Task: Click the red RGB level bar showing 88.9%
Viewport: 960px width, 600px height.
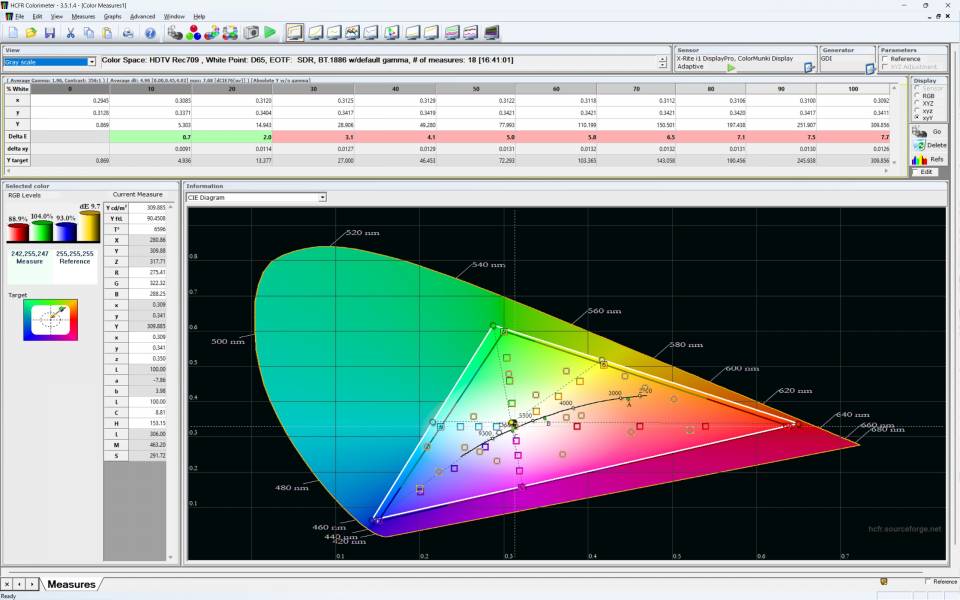Action: coord(18,231)
